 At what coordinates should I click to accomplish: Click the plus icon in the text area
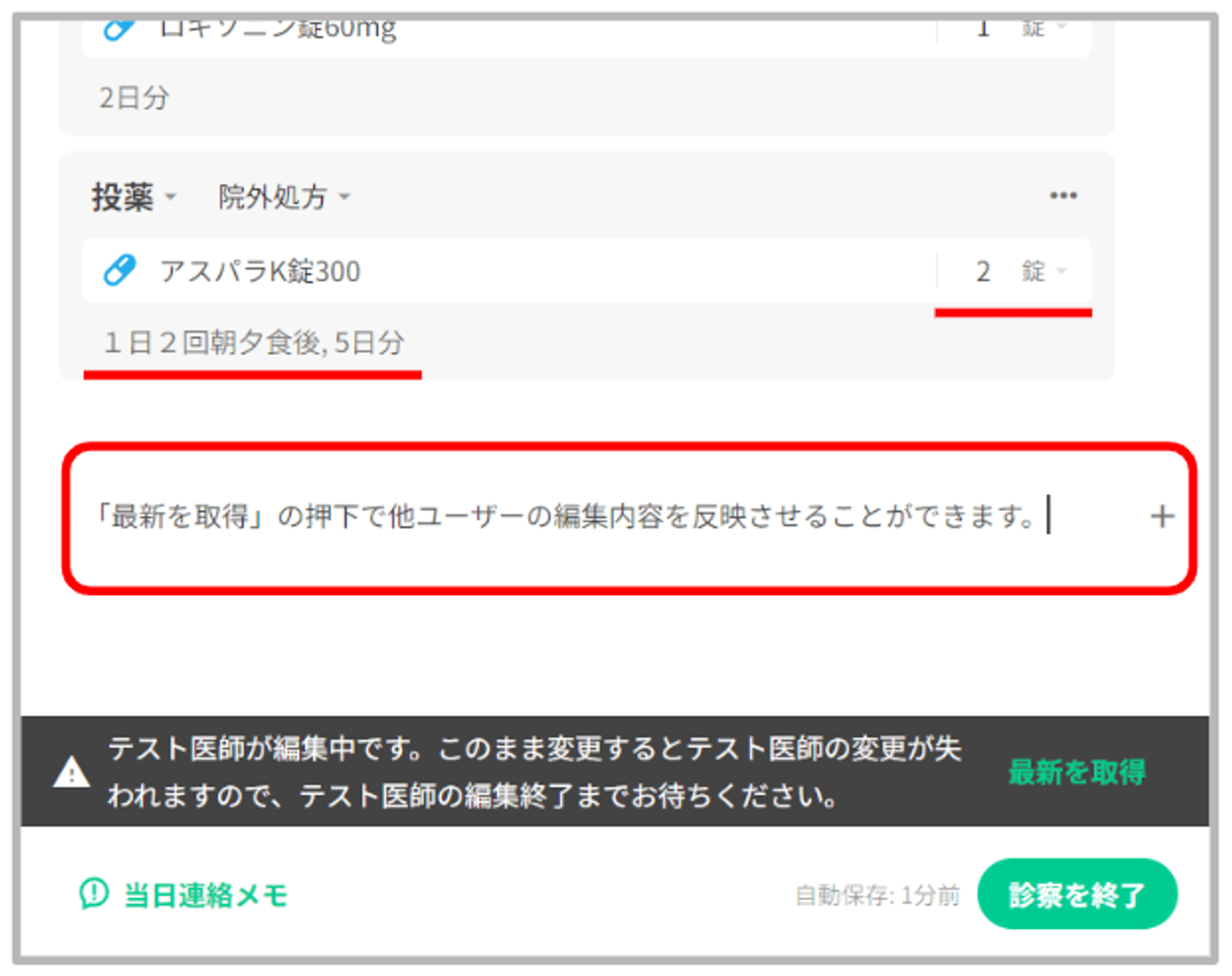(1161, 516)
